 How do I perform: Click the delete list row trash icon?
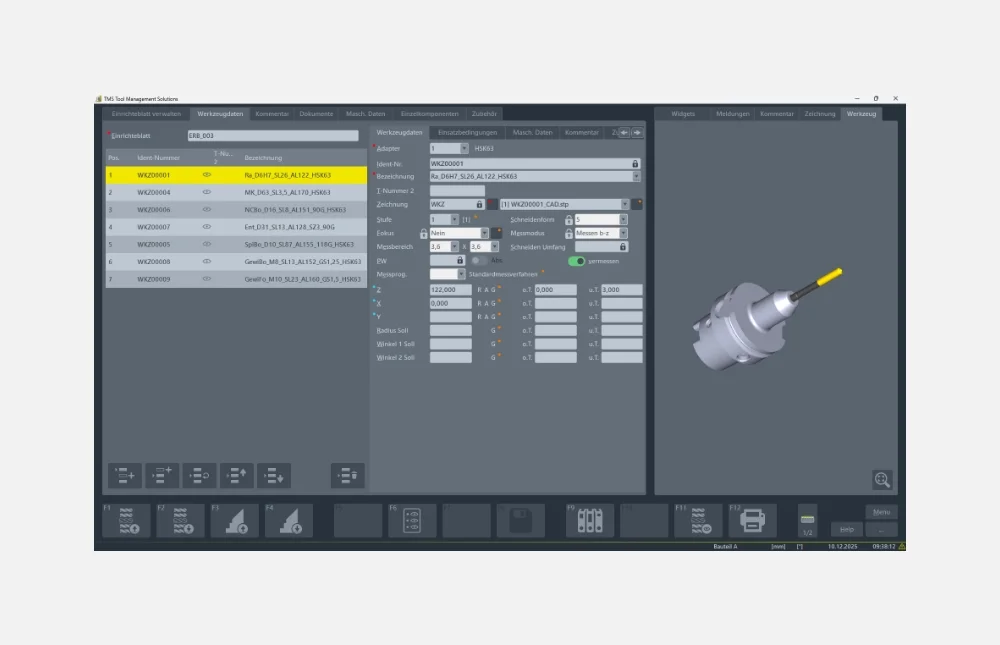(x=347, y=476)
